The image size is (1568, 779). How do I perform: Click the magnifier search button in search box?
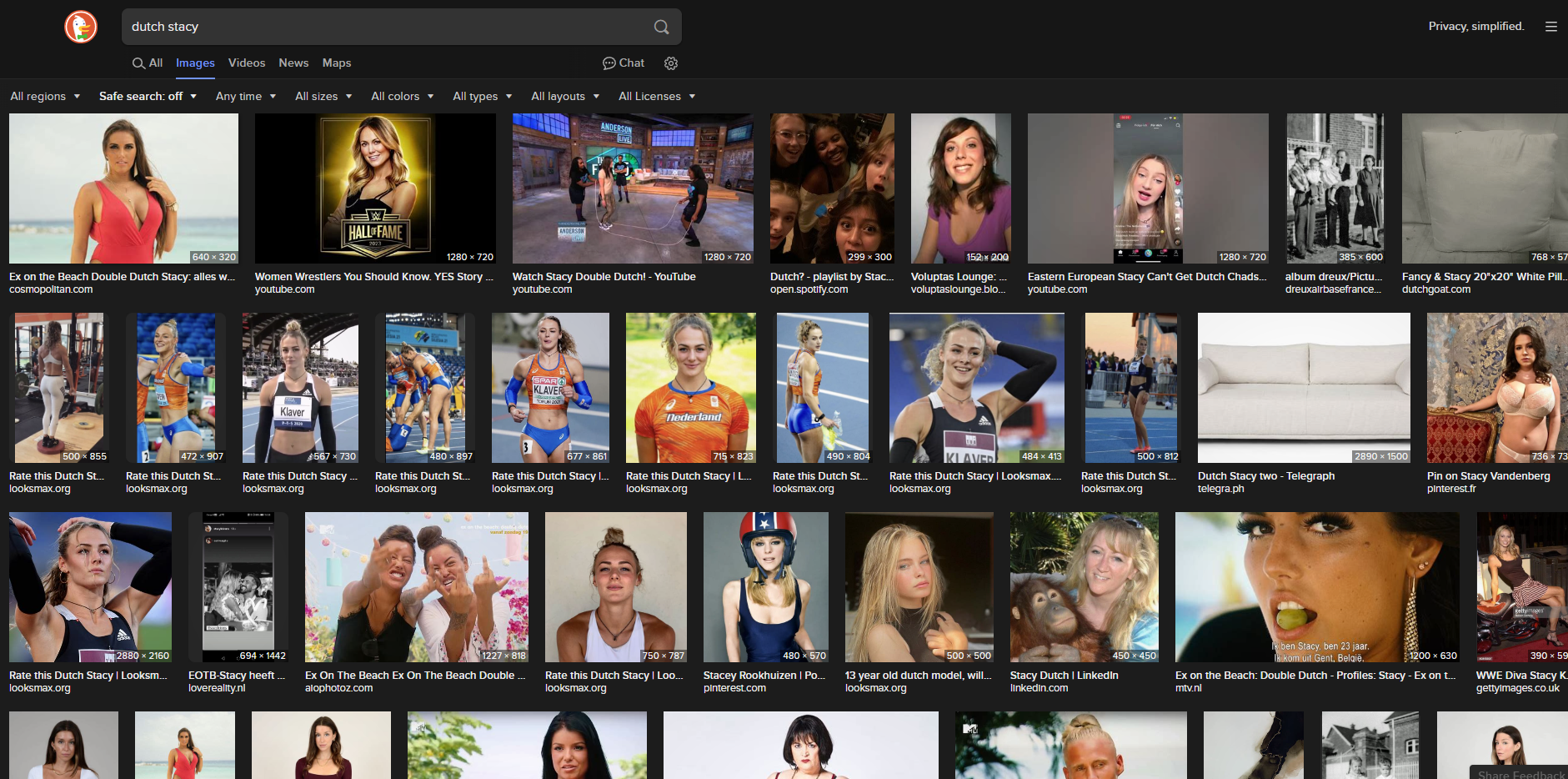[x=661, y=27]
